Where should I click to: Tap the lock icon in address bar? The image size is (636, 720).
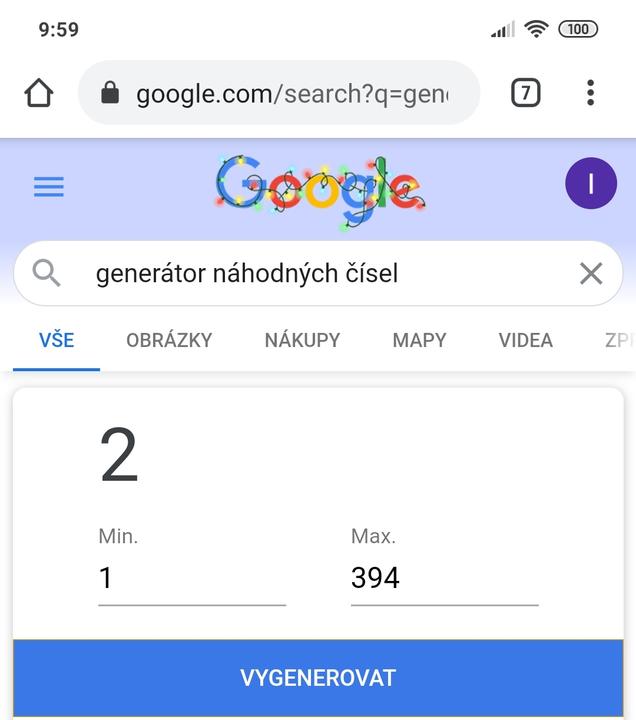(110, 94)
